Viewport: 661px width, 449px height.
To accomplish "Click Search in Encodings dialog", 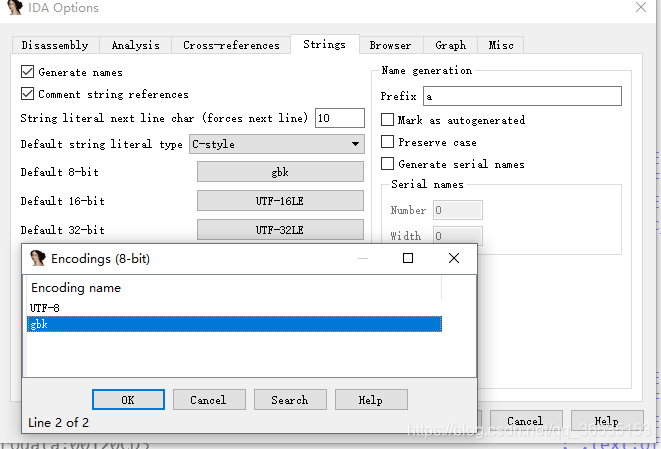I will point(290,400).
